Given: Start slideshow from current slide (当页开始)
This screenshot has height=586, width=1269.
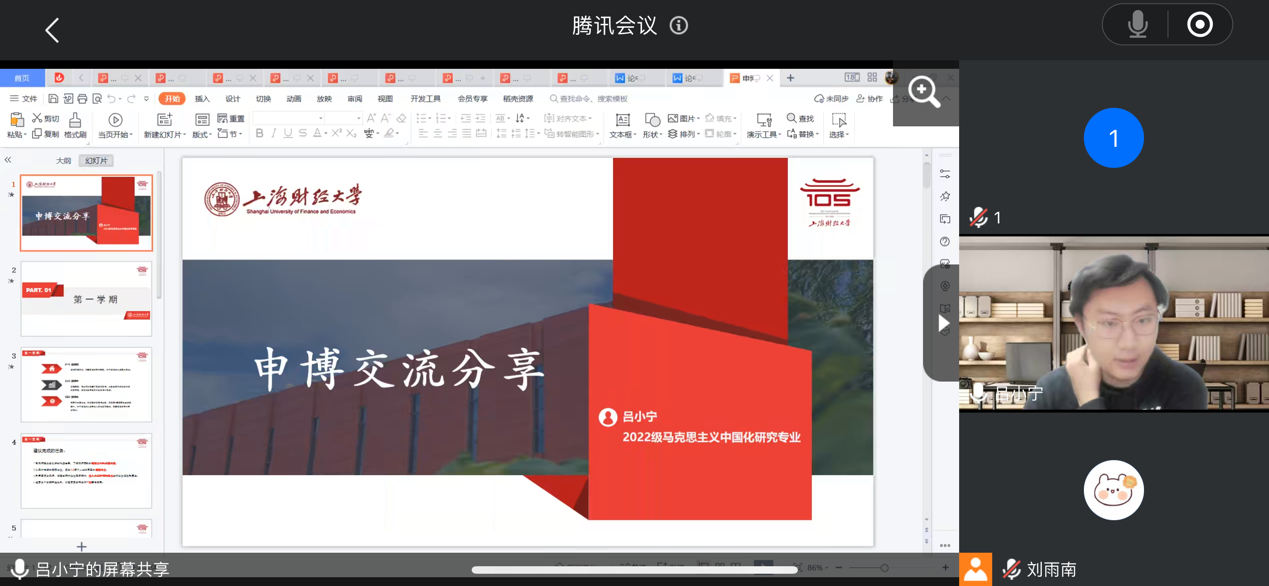Looking at the screenshot, I should [115, 124].
